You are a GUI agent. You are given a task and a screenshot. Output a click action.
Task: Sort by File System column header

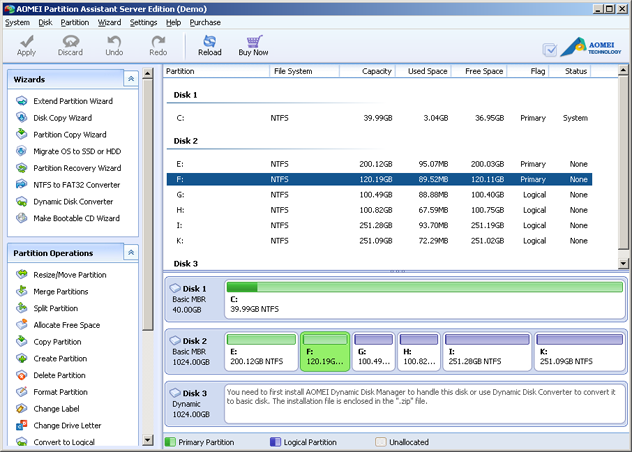click(304, 71)
